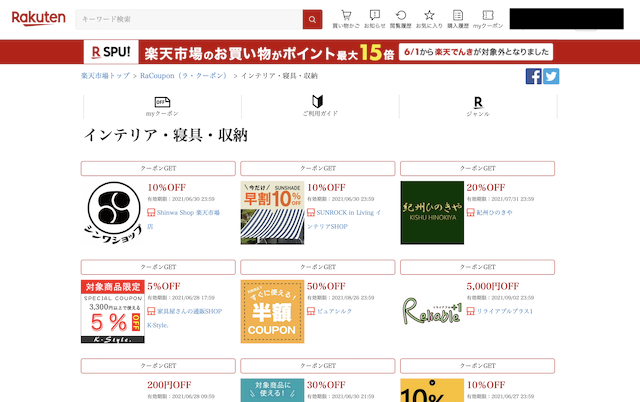
Task: Open the 紀州ひのきや shop link
Action: pos(495,212)
